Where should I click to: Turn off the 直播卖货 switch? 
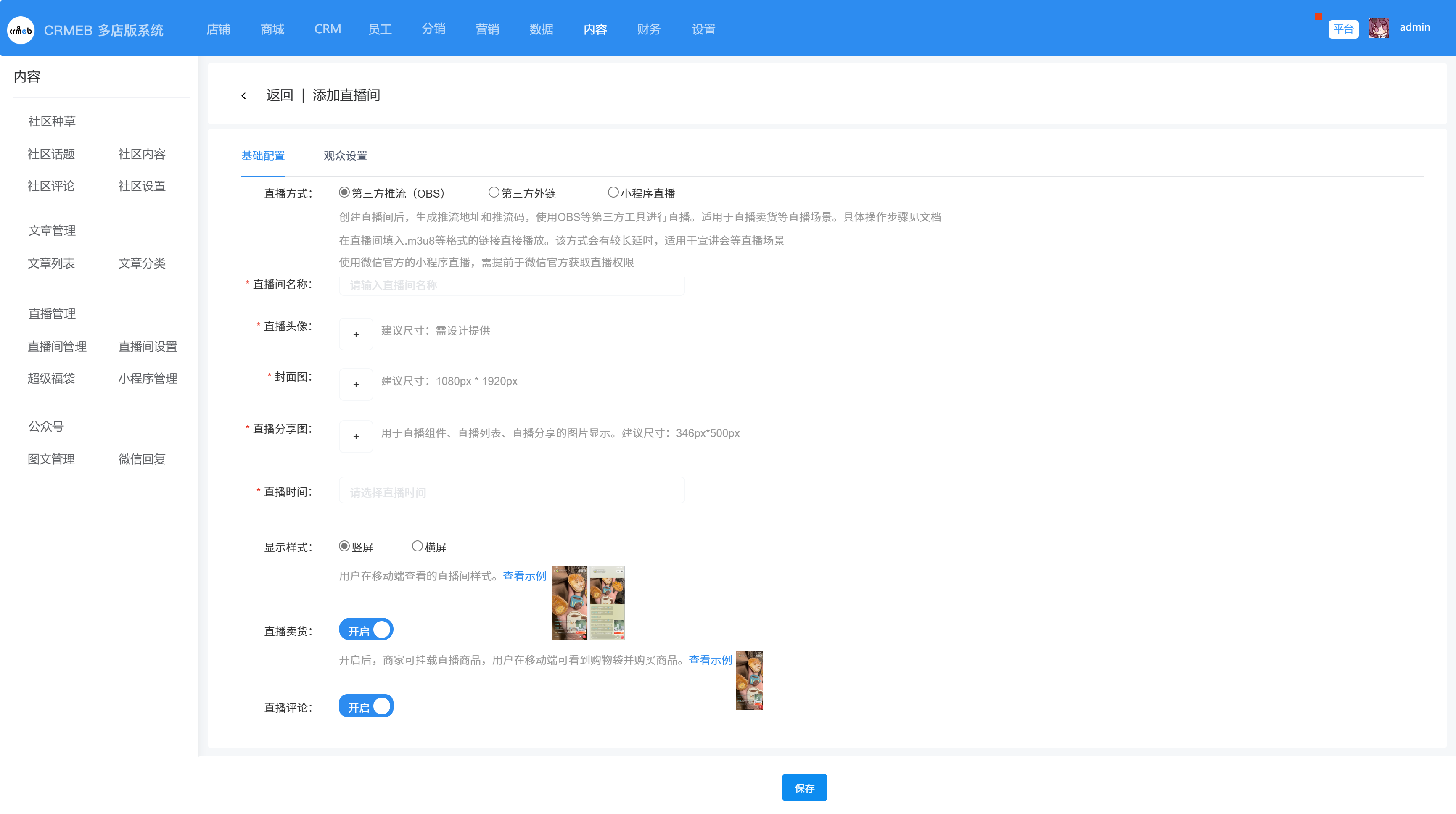[x=366, y=629]
